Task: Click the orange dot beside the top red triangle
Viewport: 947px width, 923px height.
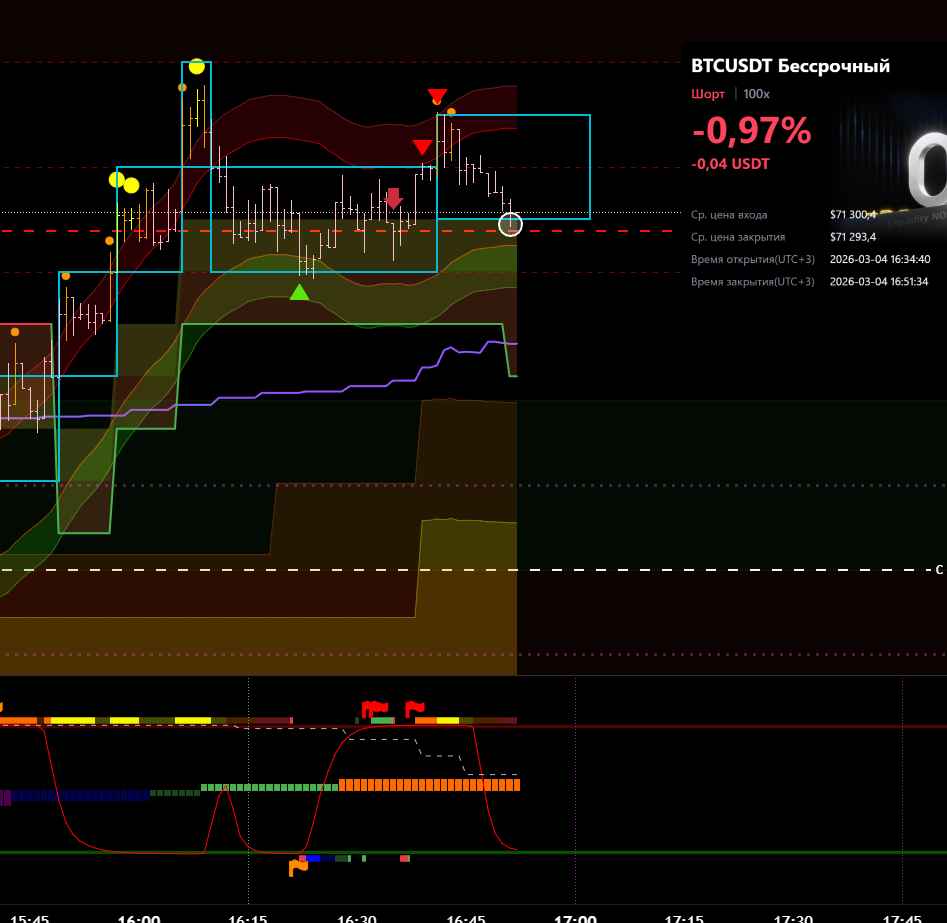Action: coord(452,111)
